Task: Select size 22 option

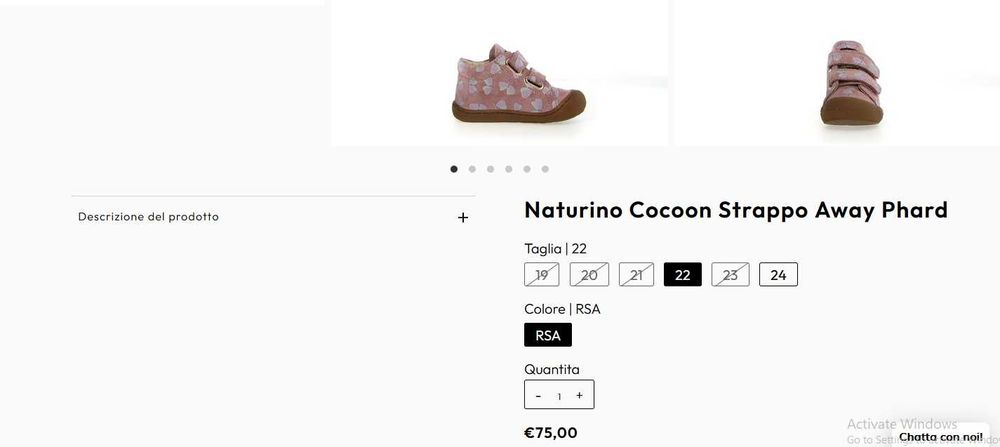Action: (x=683, y=275)
